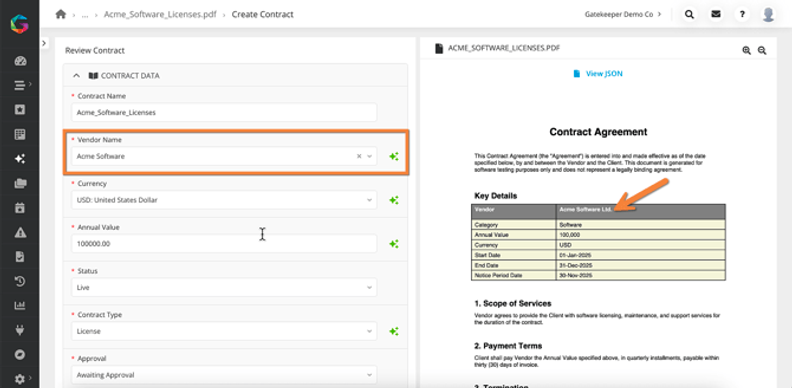The height and width of the screenshot is (388, 792).
Task: Open the starred bookmark icon in sidebar
Action: tap(20, 110)
